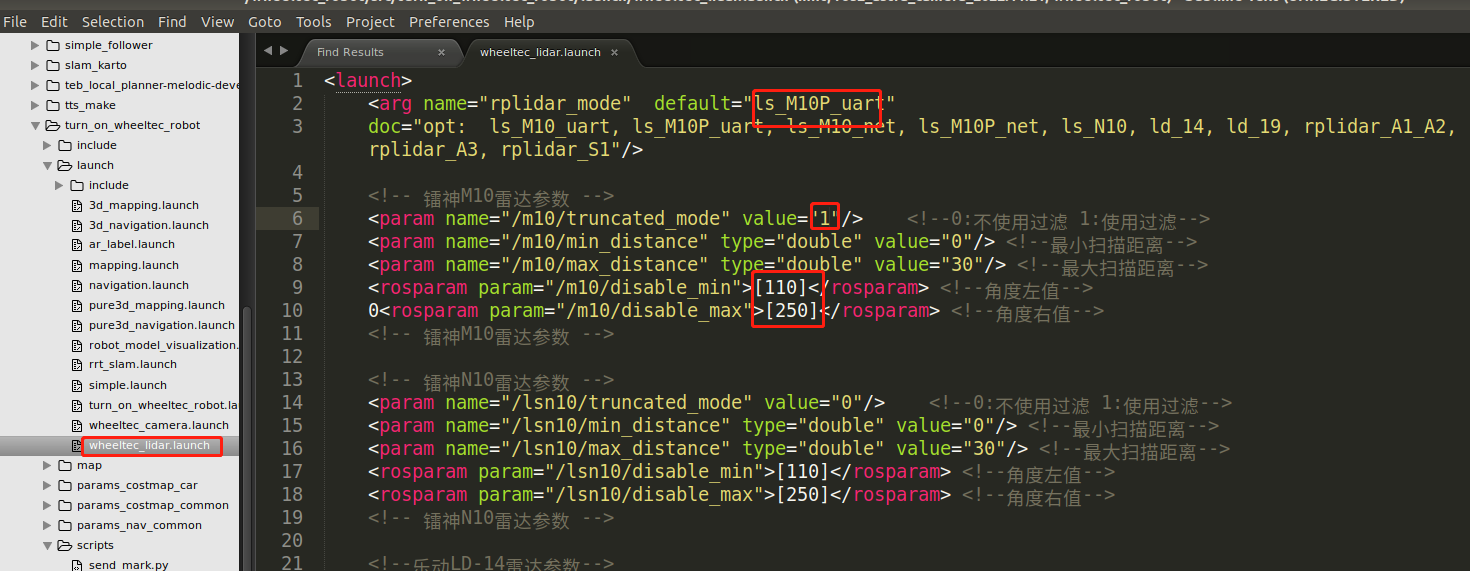Expand the params_nav_common folder
Viewport: 1470px width, 571px height.
(x=48, y=525)
